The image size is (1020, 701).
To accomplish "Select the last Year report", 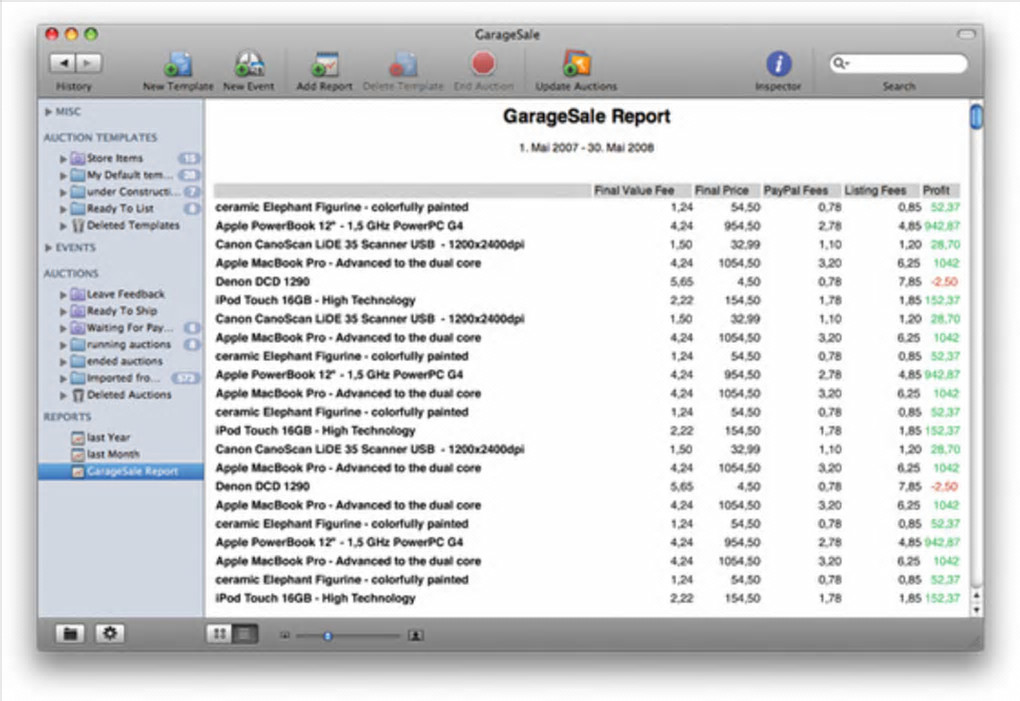I will click(107, 437).
